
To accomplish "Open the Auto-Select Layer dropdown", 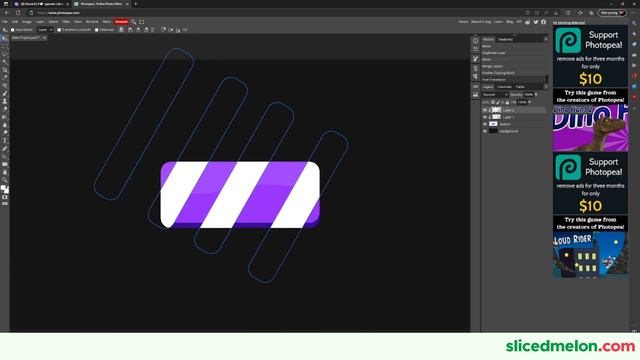I will point(45,30).
